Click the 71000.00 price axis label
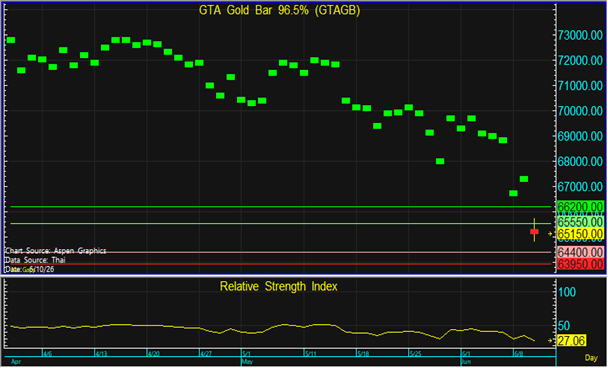This screenshot has width=608, height=368. (580, 86)
